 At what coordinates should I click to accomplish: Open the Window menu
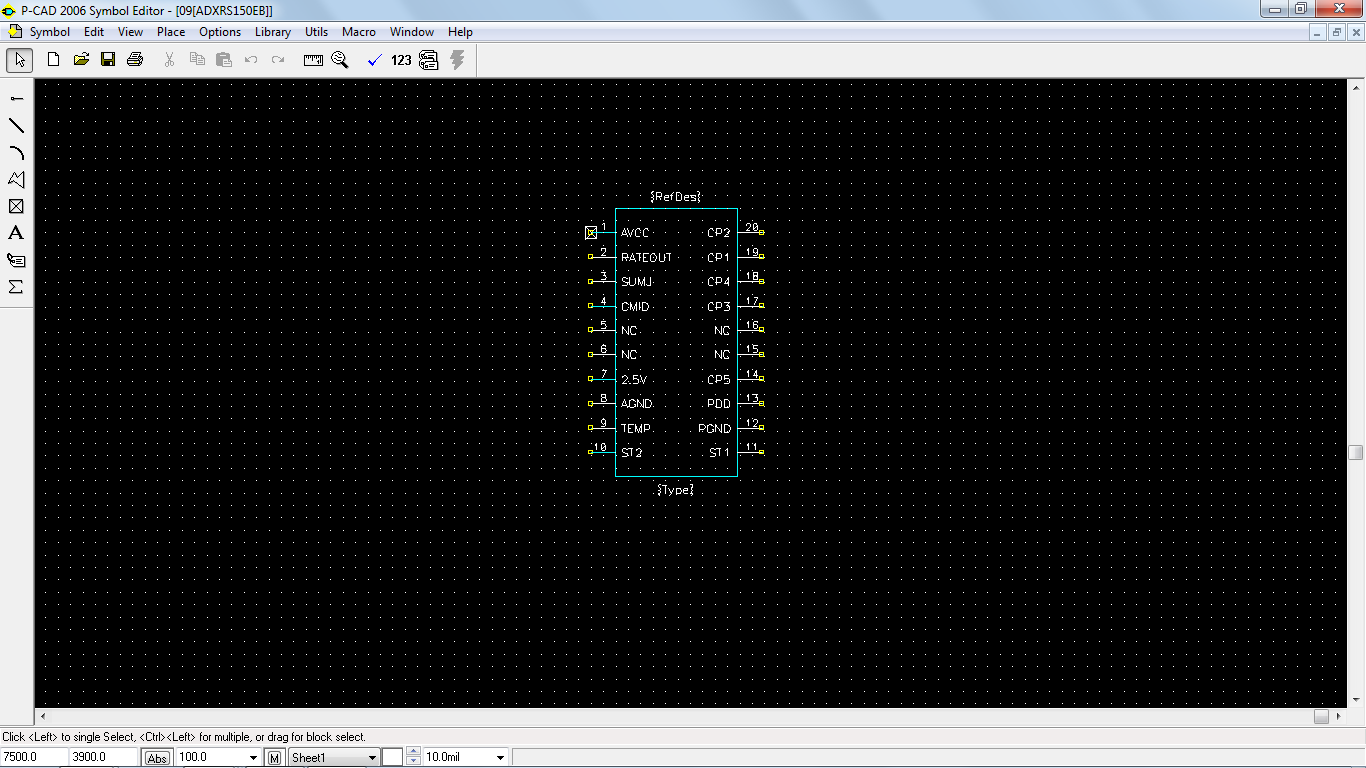412,32
